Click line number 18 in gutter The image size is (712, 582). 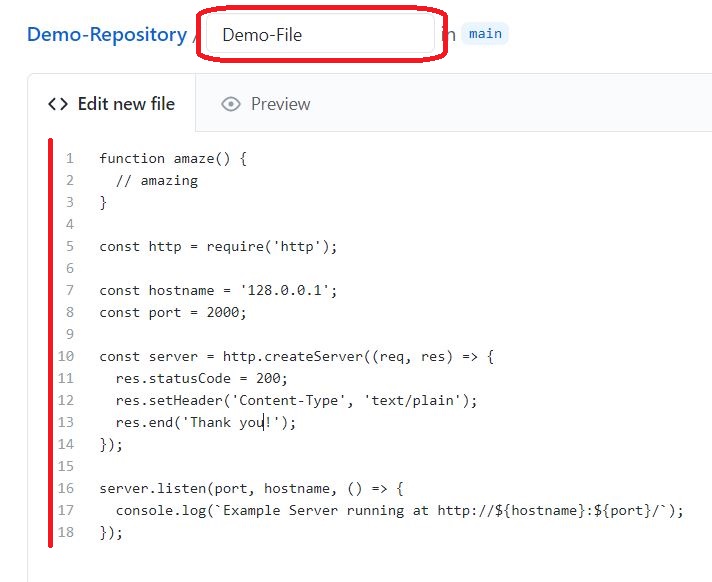pyautogui.click(x=65, y=533)
